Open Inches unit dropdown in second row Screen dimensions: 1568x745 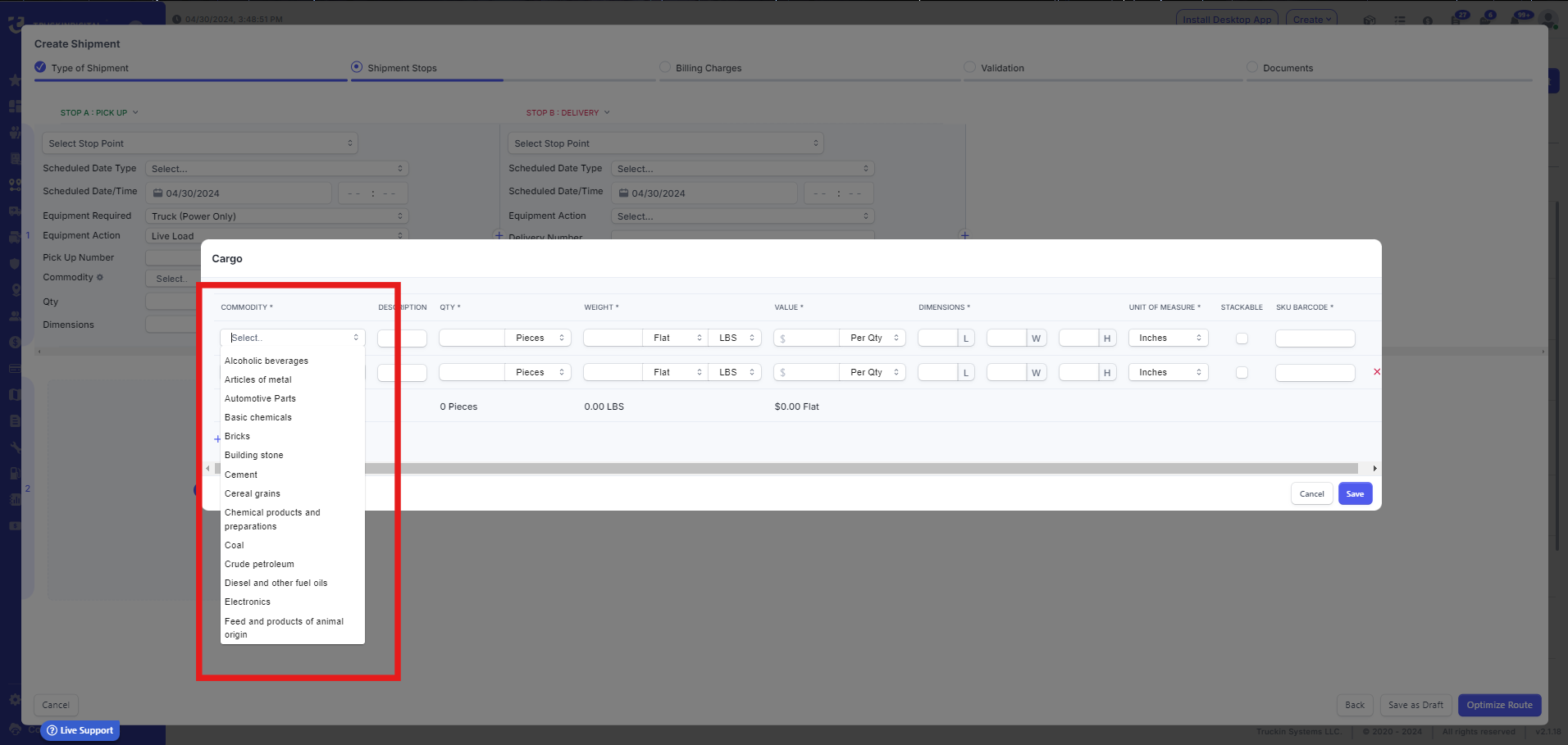click(x=1169, y=372)
